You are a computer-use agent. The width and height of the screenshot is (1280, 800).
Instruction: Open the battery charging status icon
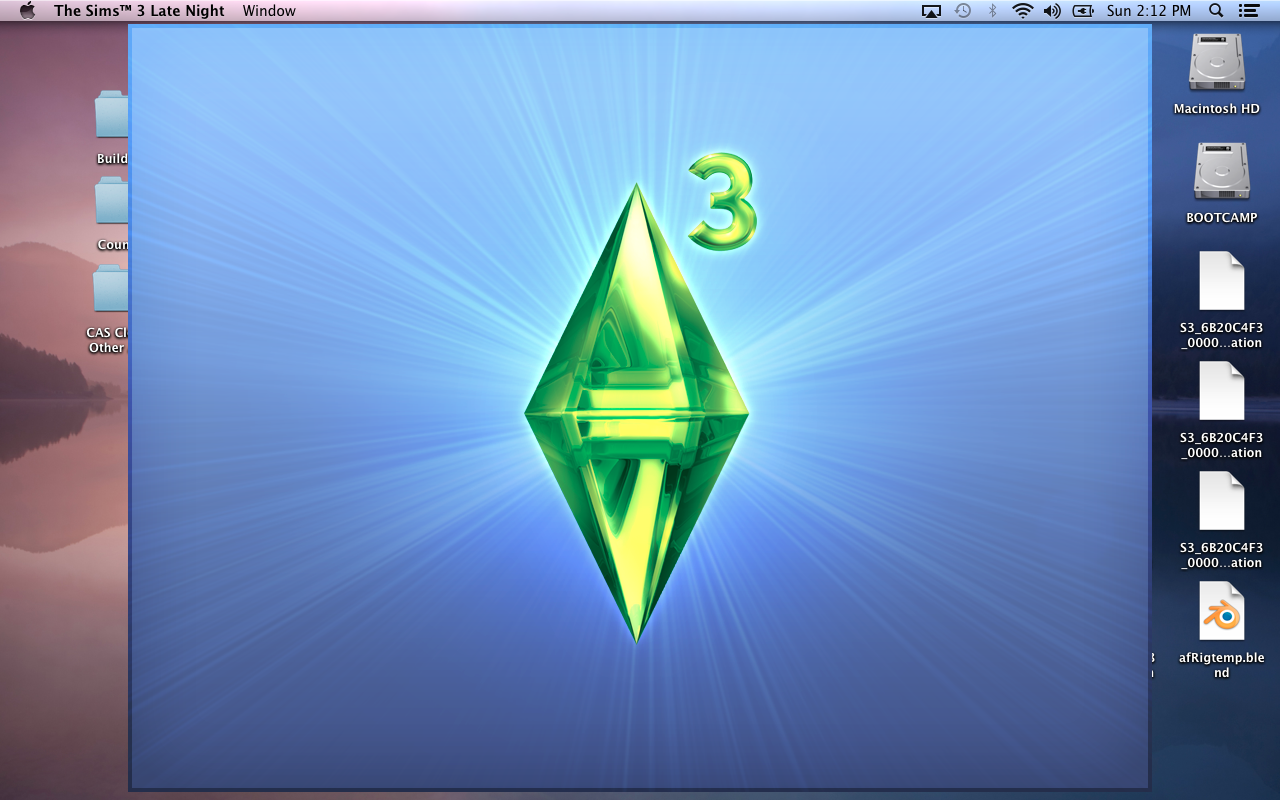click(x=1083, y=11)
